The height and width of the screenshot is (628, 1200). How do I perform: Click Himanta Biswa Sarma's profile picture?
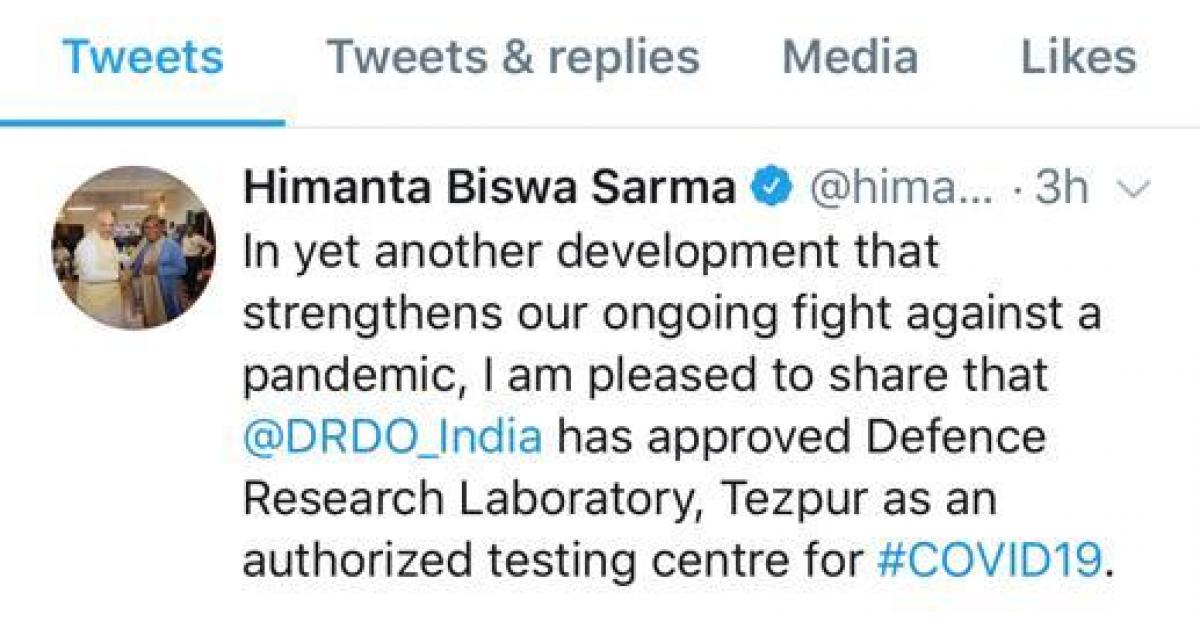(x=133, y=248)
